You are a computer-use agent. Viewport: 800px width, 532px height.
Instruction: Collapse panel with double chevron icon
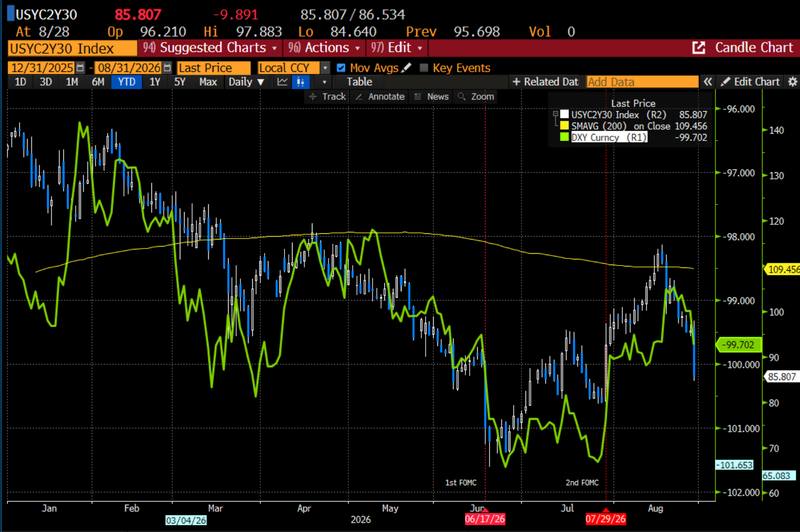coord(708,82)
